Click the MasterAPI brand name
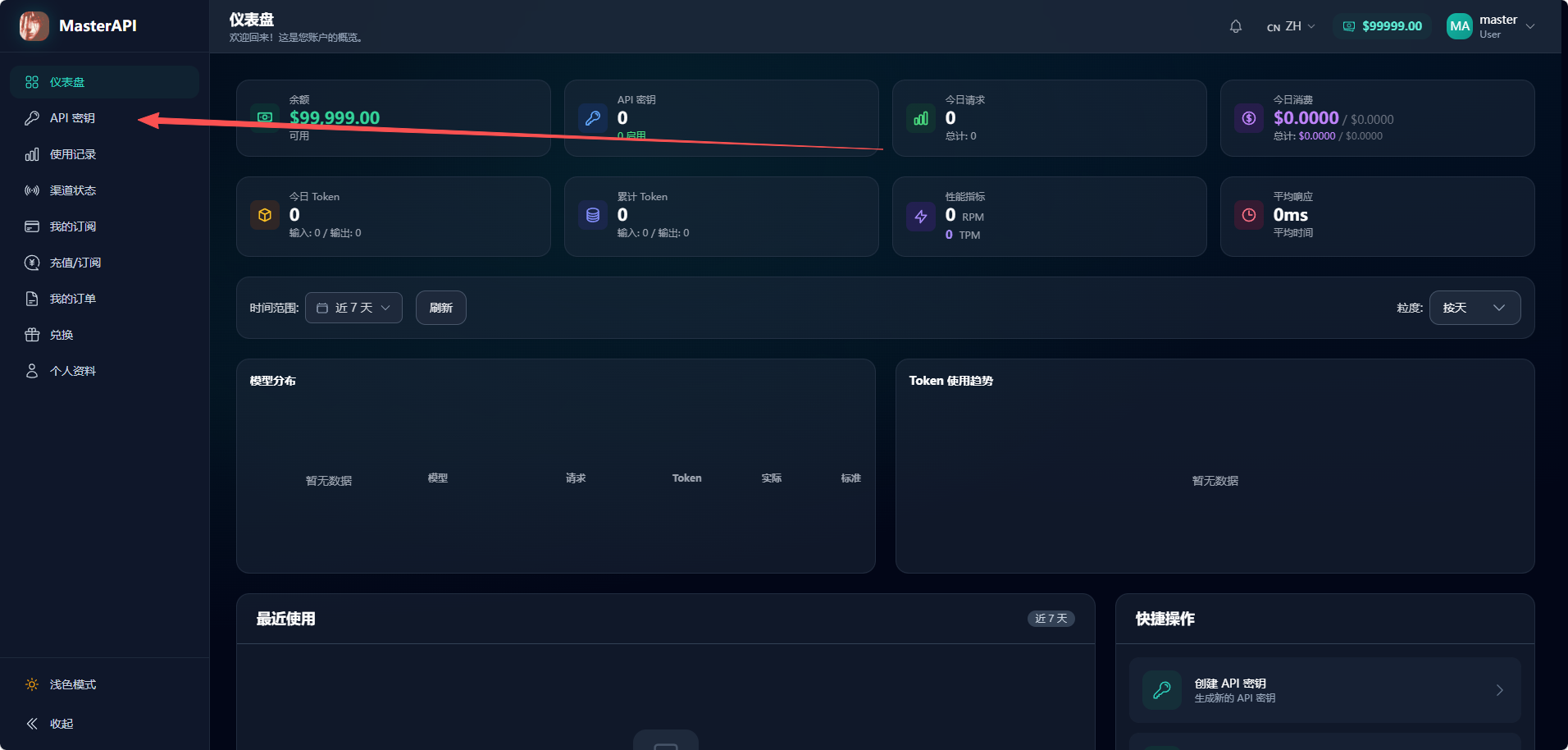1568x750 pixels. pyautogui.click(x=98, y=26)
